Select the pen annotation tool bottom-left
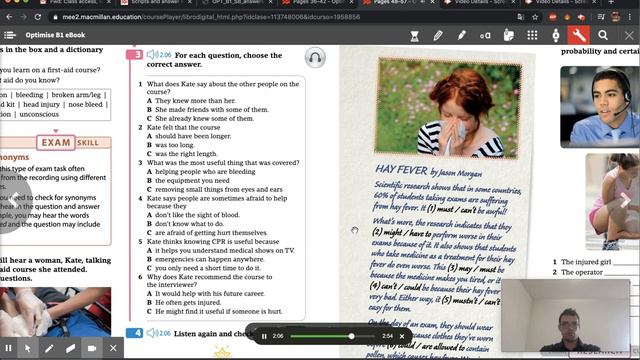This screenshot has height=360, width=640. coord(49,348)
